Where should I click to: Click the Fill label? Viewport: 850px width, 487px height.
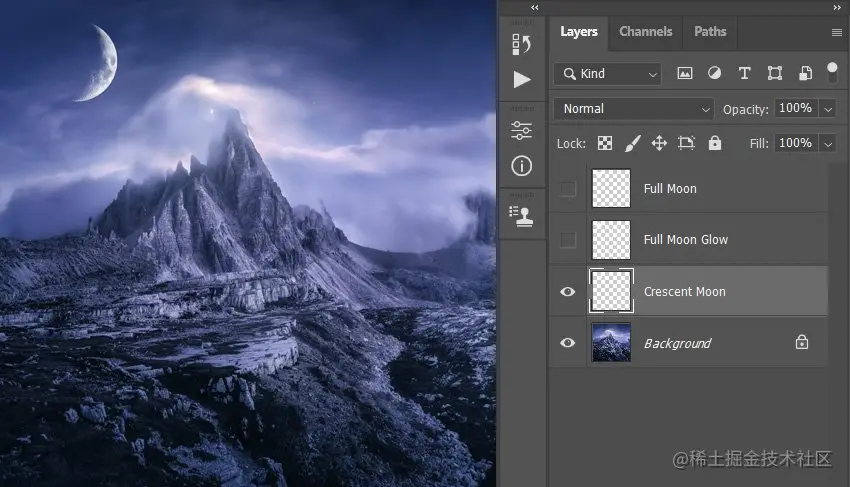click(759, 144)
